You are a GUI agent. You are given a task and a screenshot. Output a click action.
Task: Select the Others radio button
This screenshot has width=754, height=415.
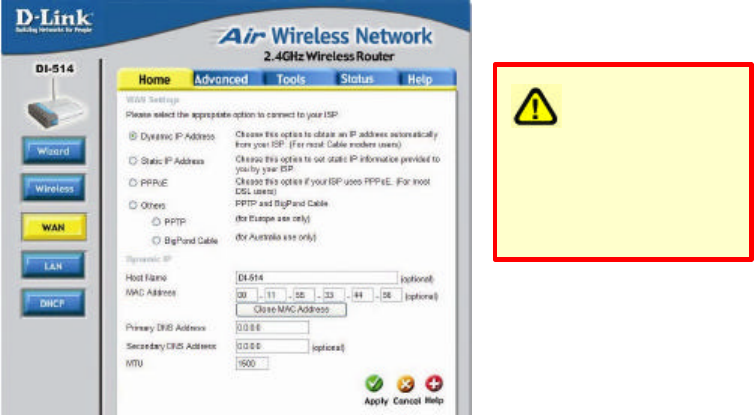pyautogui.click(x=133, y=205)
